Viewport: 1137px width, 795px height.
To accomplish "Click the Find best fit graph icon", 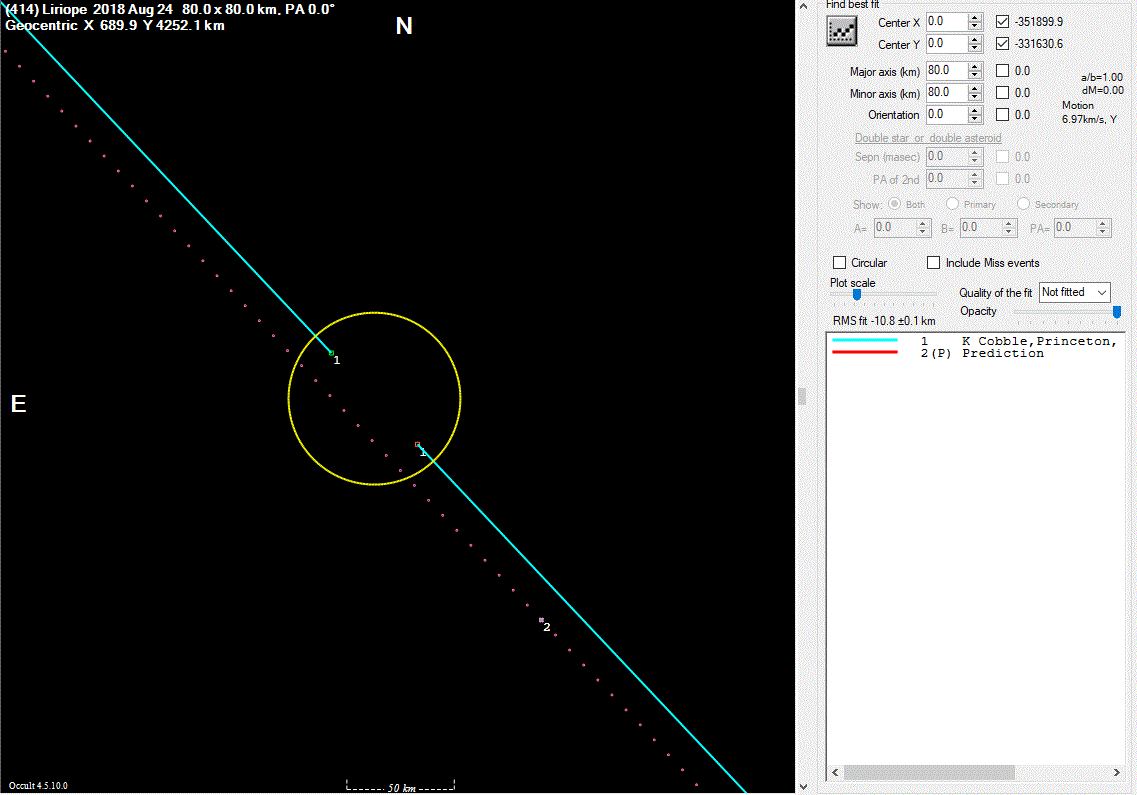I will point(842,32).
